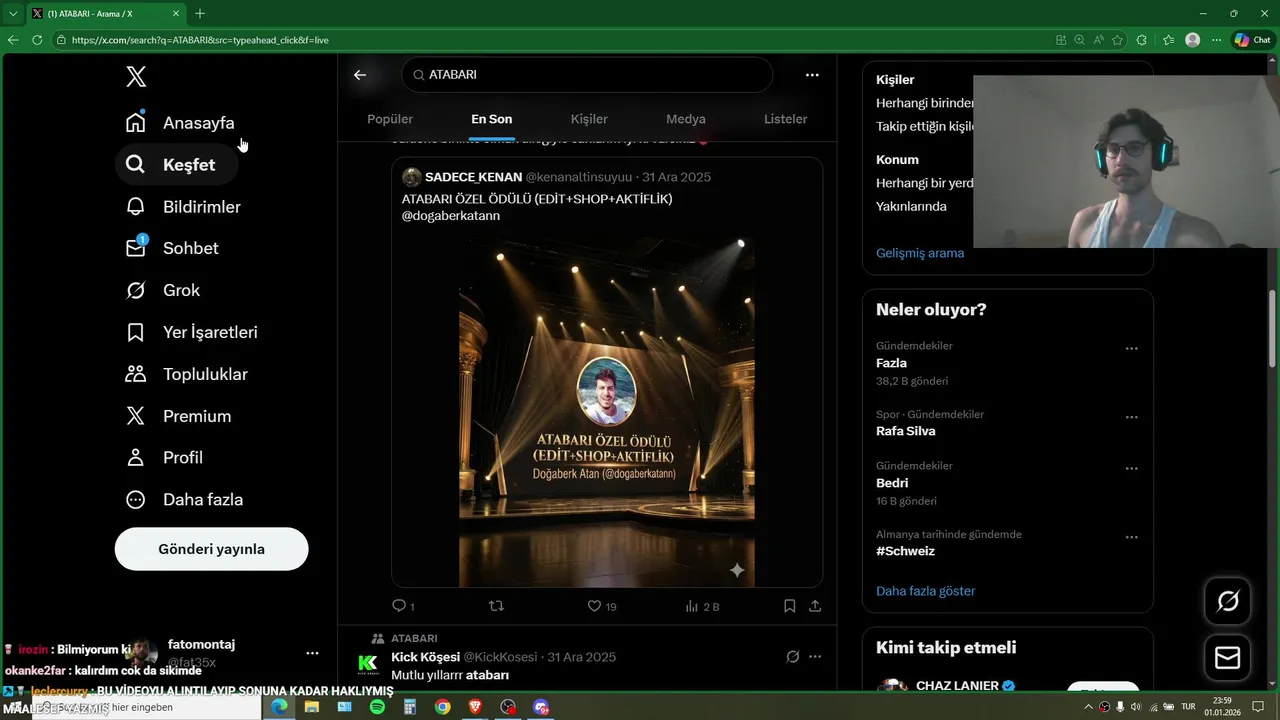Add page to favorites star
This screenshot has height=720, width=1280.
click(1116, 40)
